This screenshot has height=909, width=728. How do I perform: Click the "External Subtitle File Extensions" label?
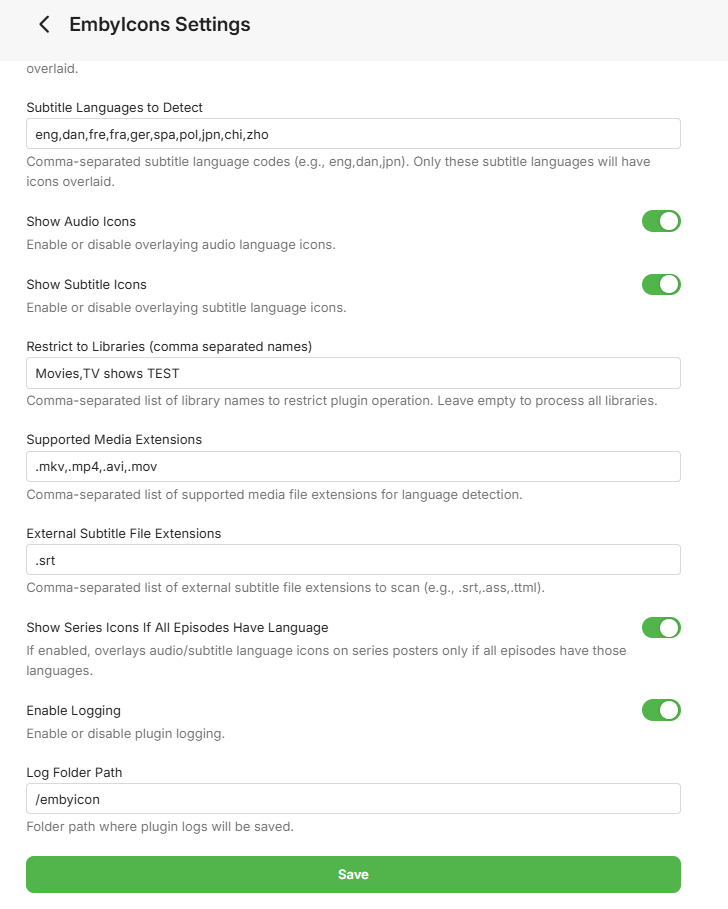pyautogui.click(x=123, y=533)
